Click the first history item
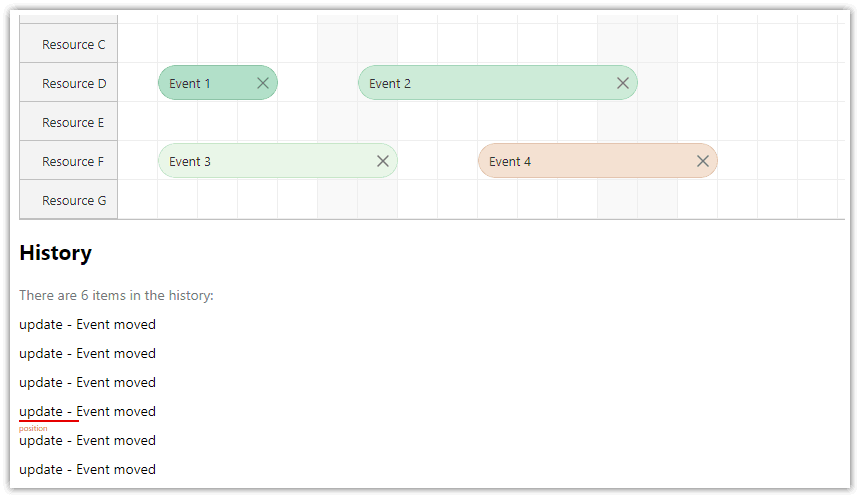This screenshot has width=860, height=498. pyautogui.click(x=87, y=325)
